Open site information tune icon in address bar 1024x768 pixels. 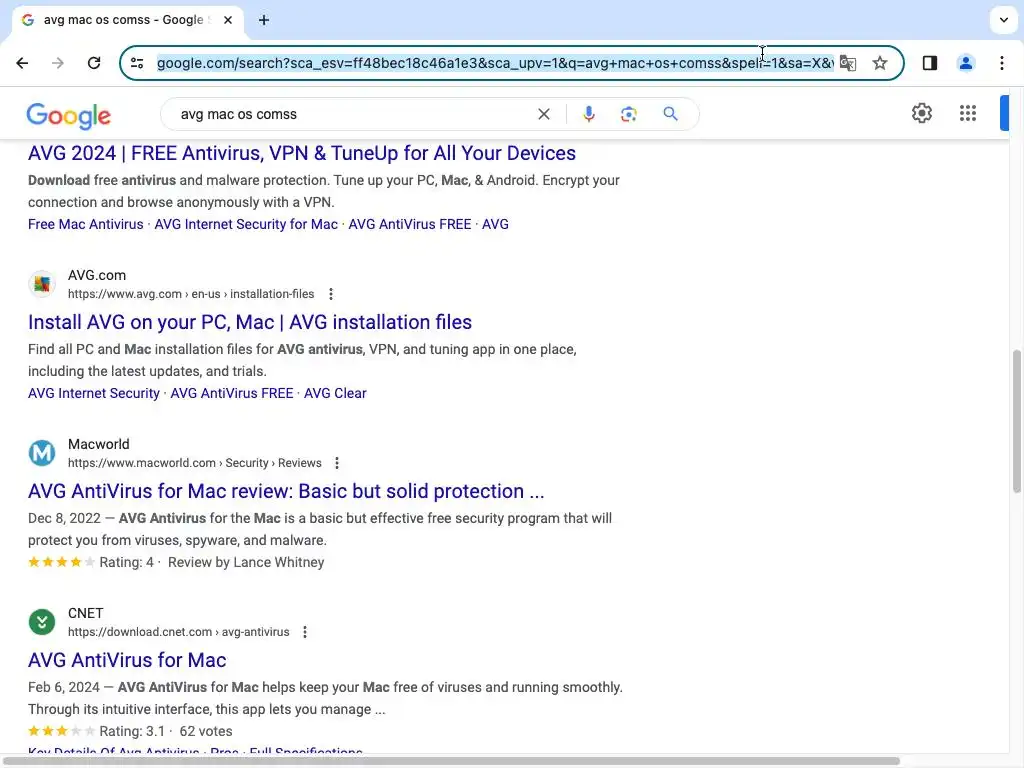point(137,63)
